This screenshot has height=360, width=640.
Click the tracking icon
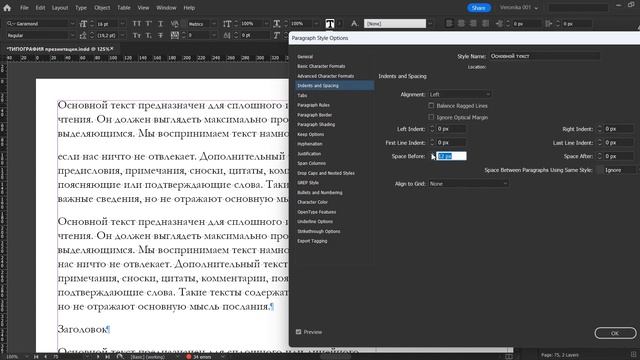click(175, 36)
